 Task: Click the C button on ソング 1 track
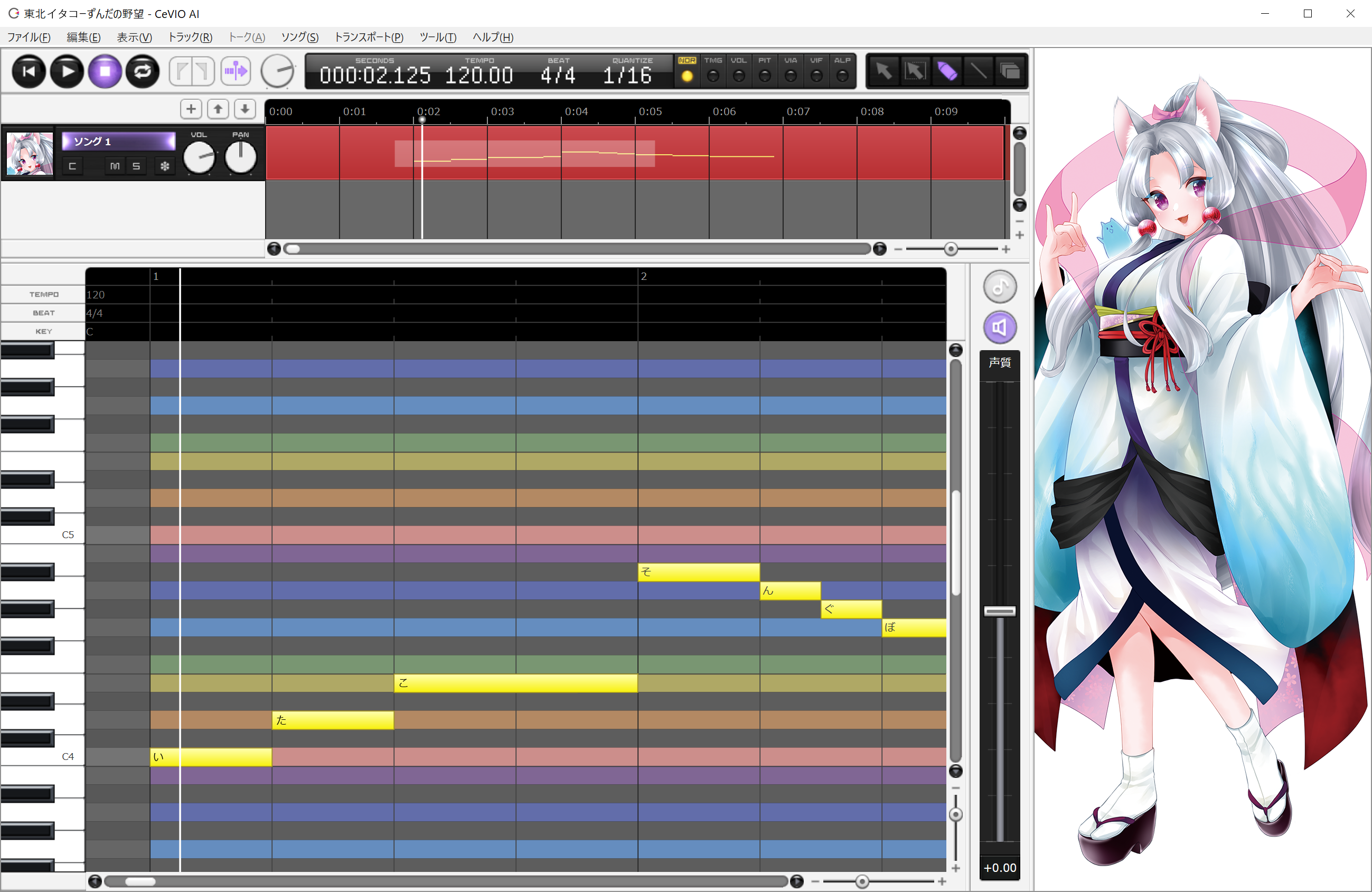(x=72, y=166)
